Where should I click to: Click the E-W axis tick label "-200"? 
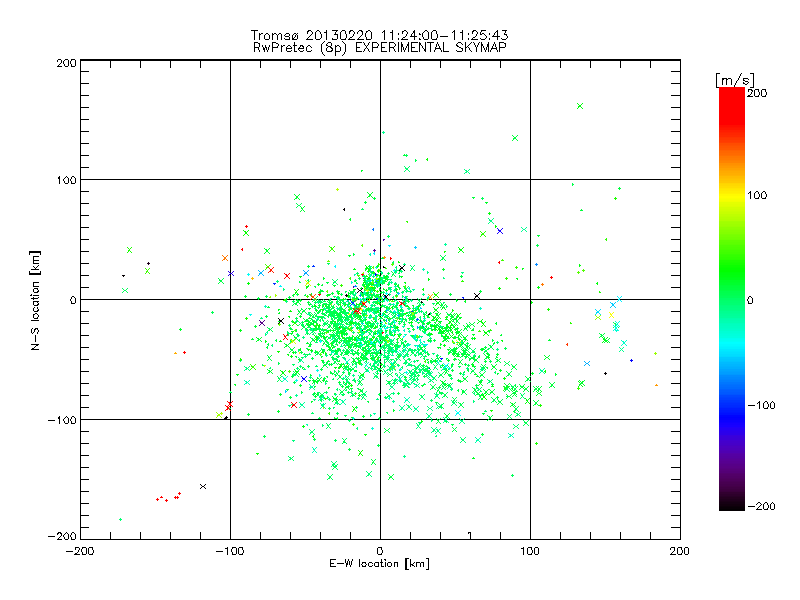click(80, 551)
